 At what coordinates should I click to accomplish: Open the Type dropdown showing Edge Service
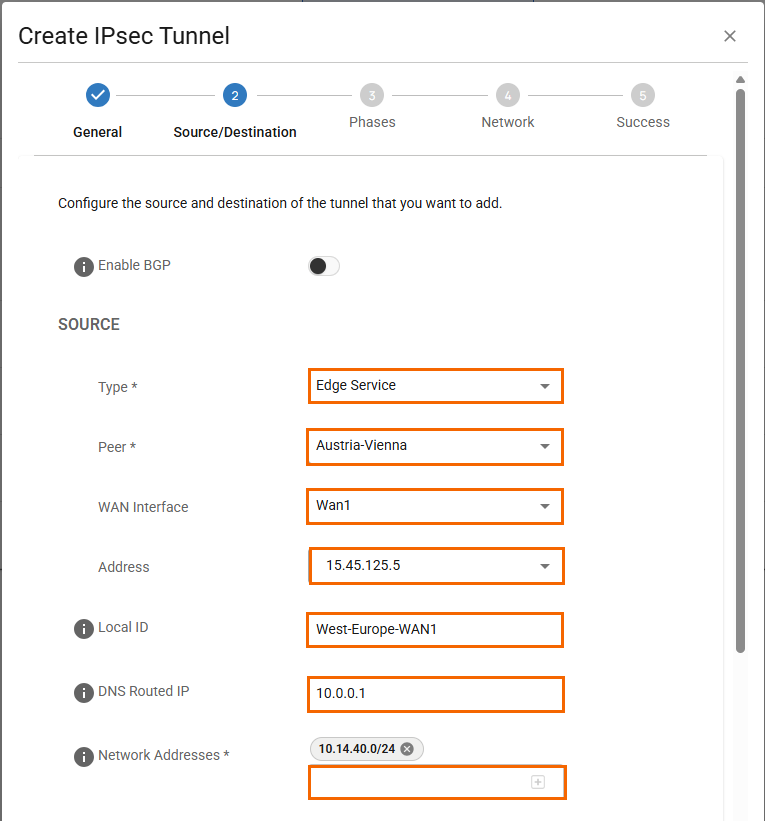(435, 386)
